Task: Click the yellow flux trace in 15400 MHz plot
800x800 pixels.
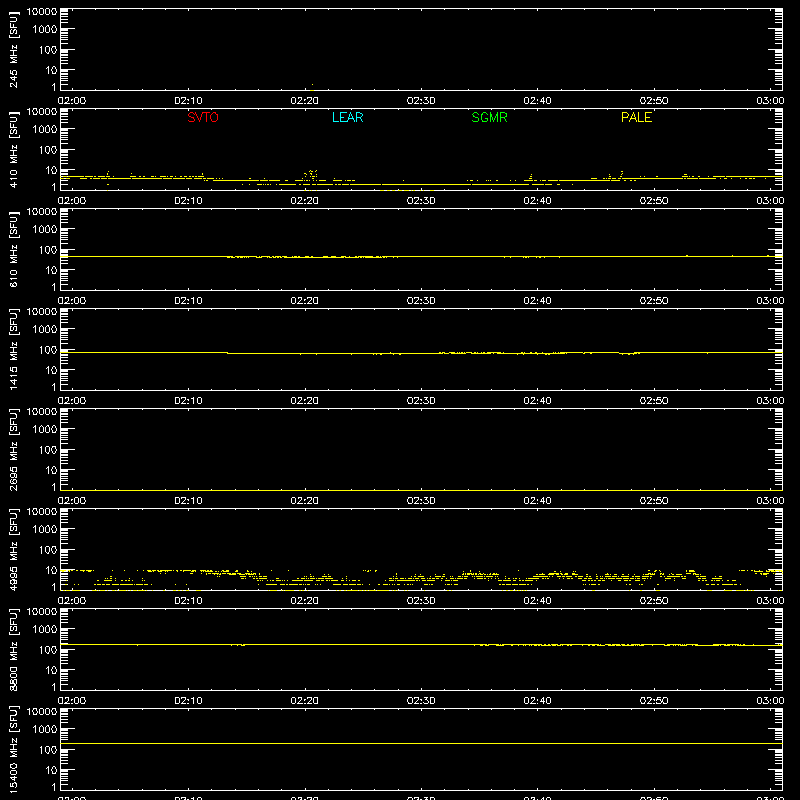Action: [421, 743]
